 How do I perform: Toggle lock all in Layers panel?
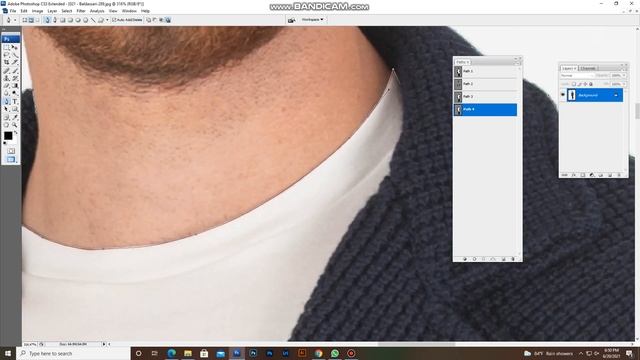click(591, 84)
